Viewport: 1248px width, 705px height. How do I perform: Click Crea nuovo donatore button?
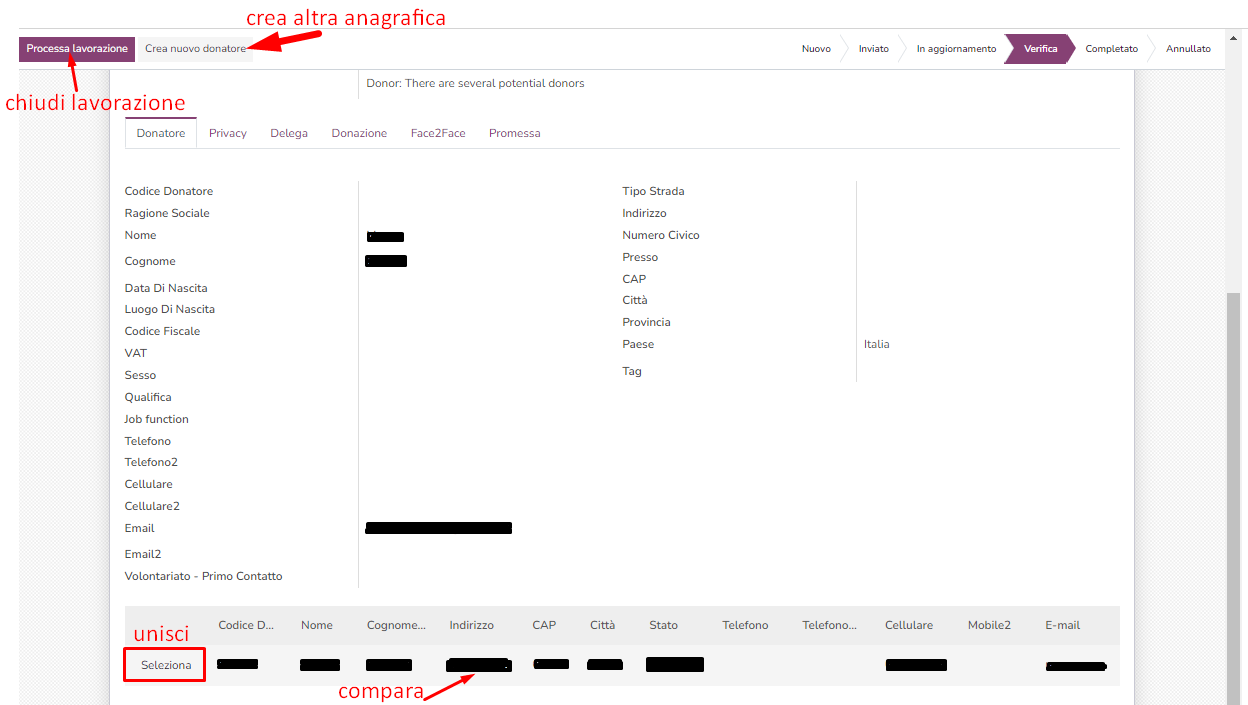[x=195, y=49]
